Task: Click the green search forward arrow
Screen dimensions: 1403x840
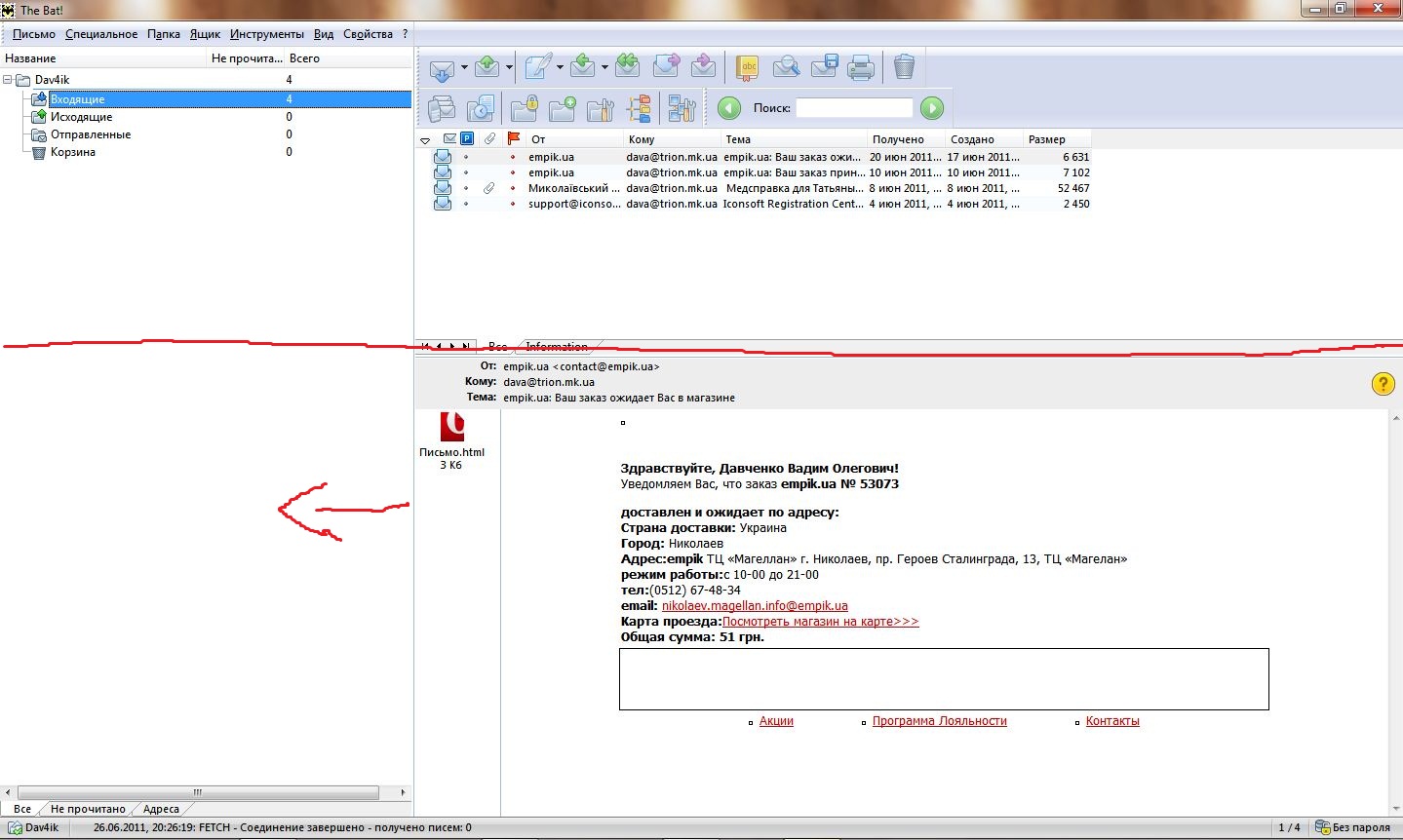Action: tap(932, 108)
